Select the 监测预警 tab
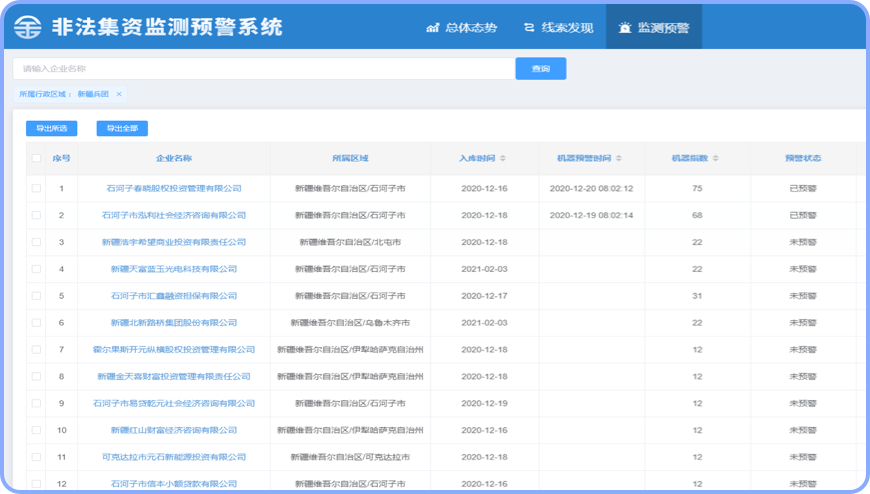 654,27
